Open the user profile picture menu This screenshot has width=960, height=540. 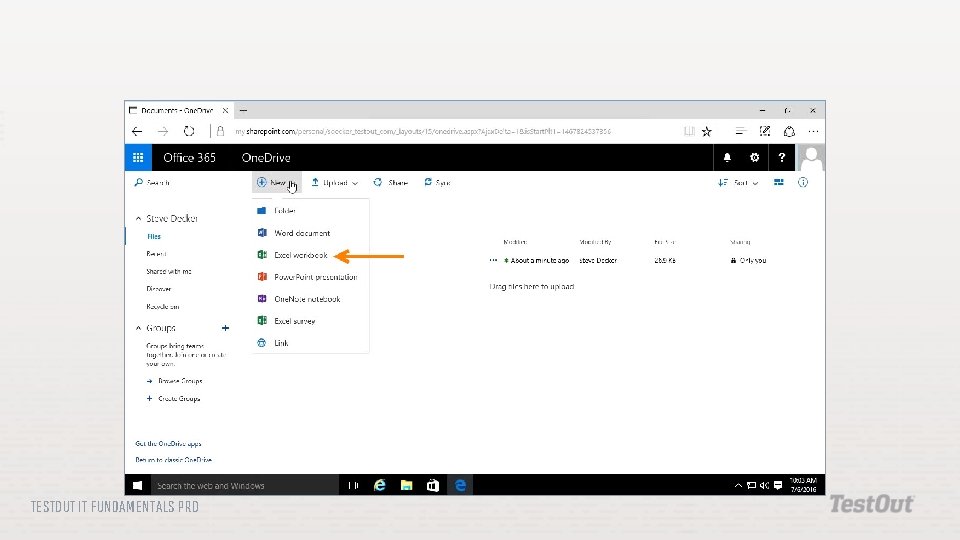point(811,158)
